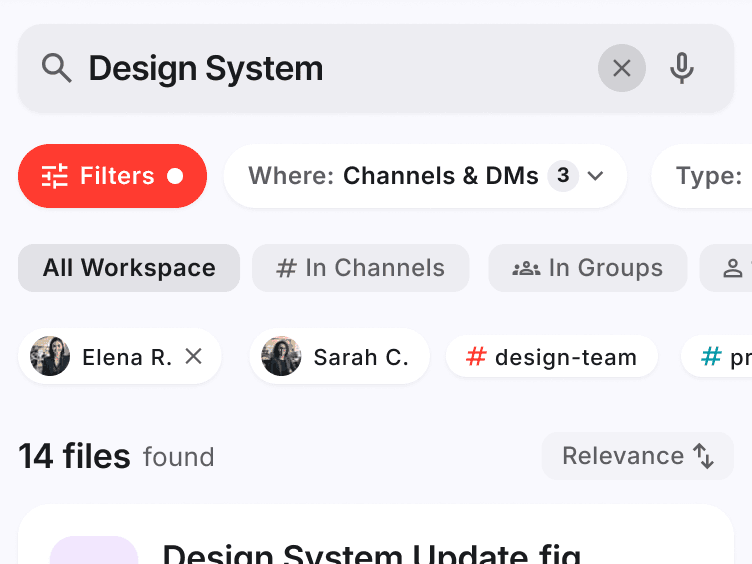Click the white dot indicator on Filters

coord(175,176)
